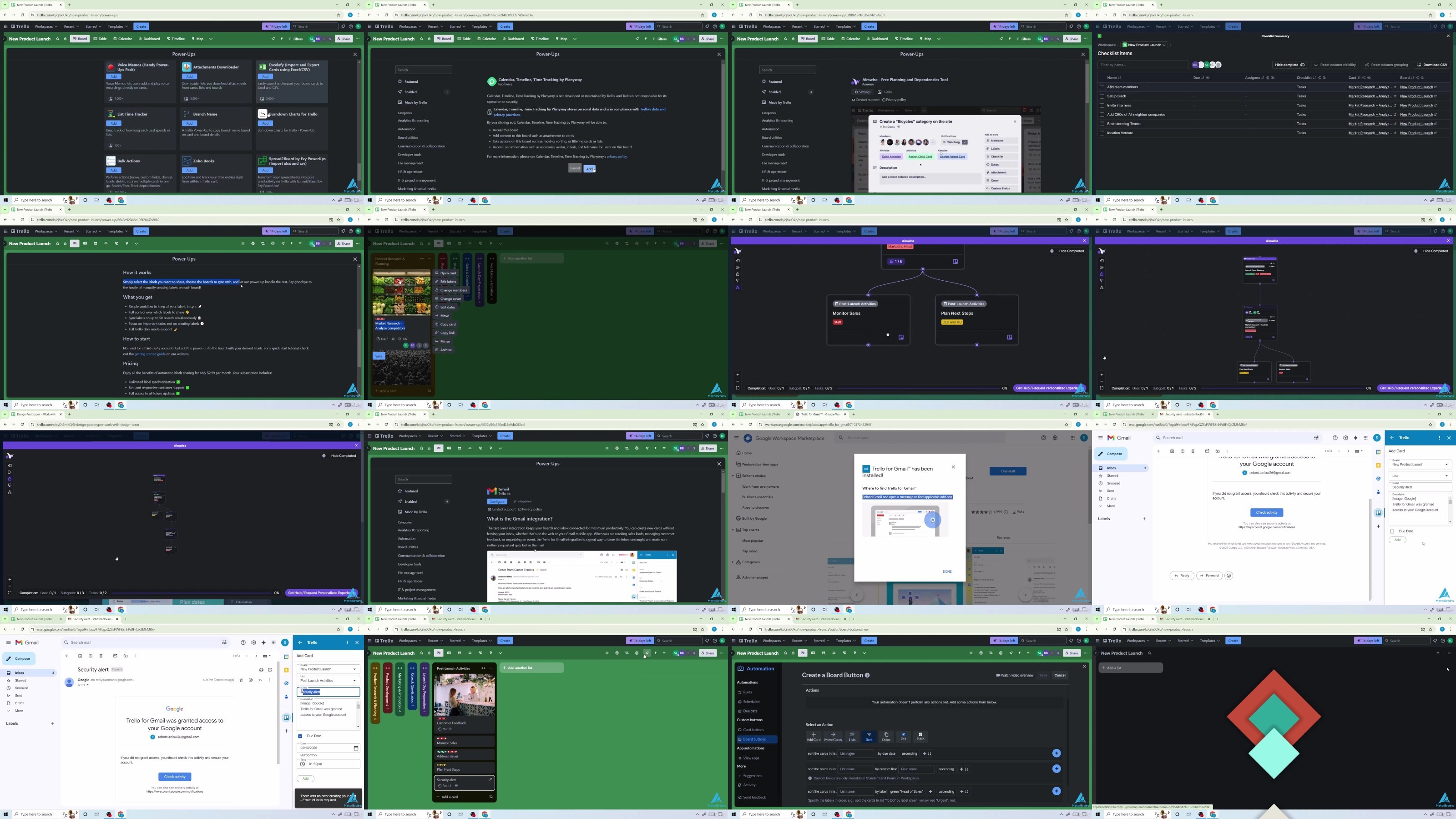Image resolution: width=1456 pixels, height=819 pixels.
Task: Click the Customer Feedback card cover image
Action: tap(464, 696)
